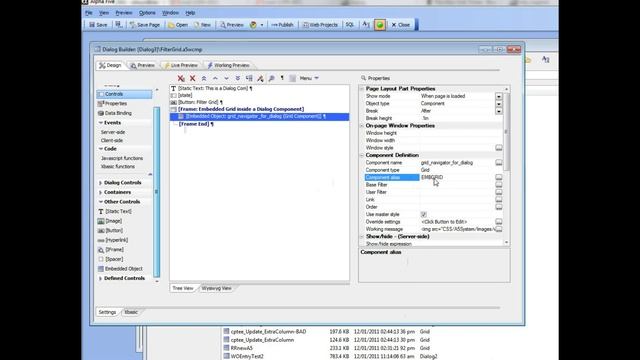640x360 pixels.
Task: Click the binoculars search icon in tree toolbar
Action: tap(271, 78)
